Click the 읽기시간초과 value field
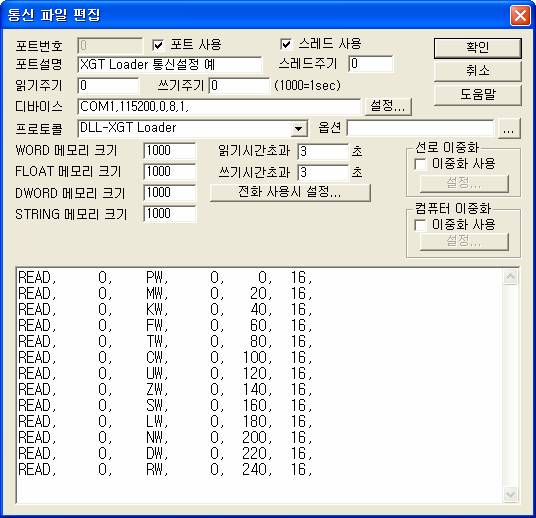536x518 pixels. (323, 151)
